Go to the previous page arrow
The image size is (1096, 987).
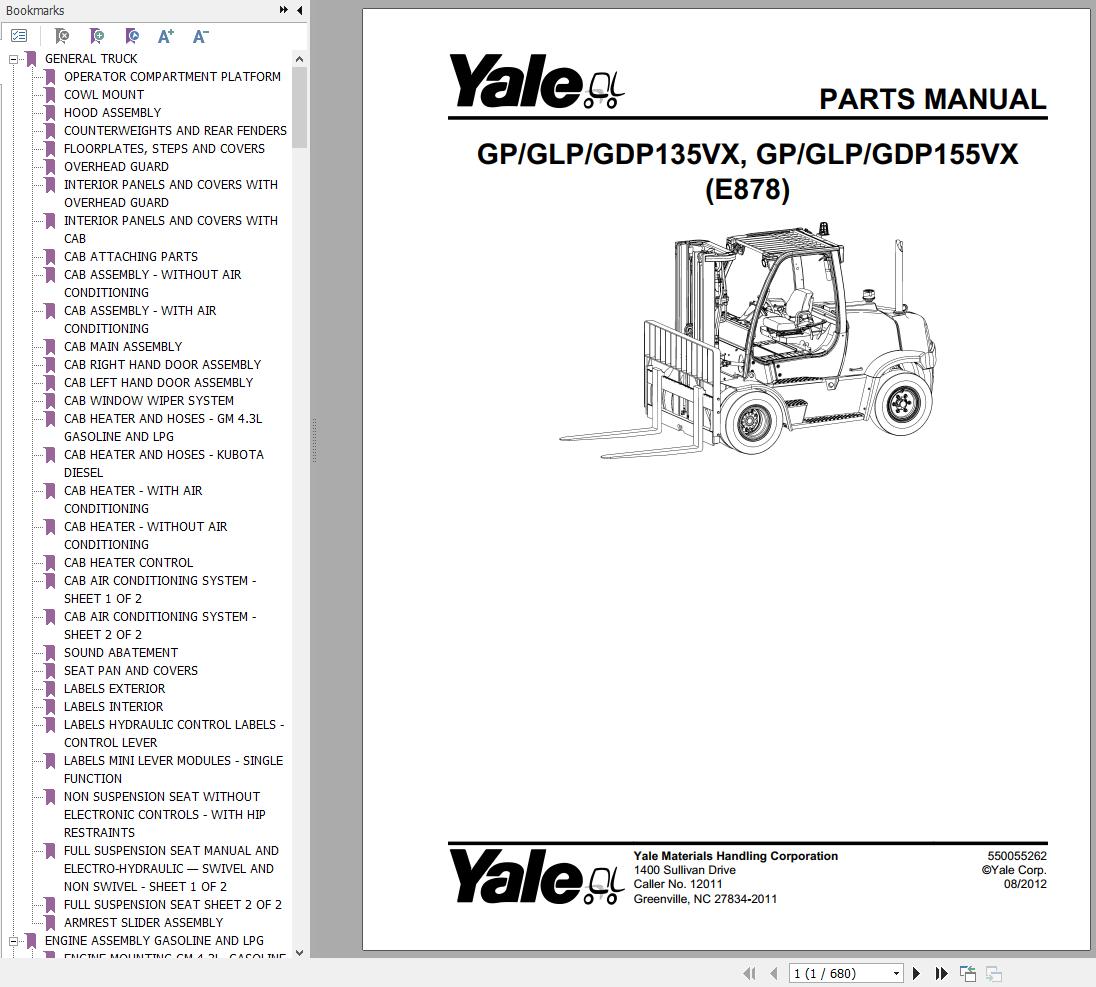click(x=774, y=973)
